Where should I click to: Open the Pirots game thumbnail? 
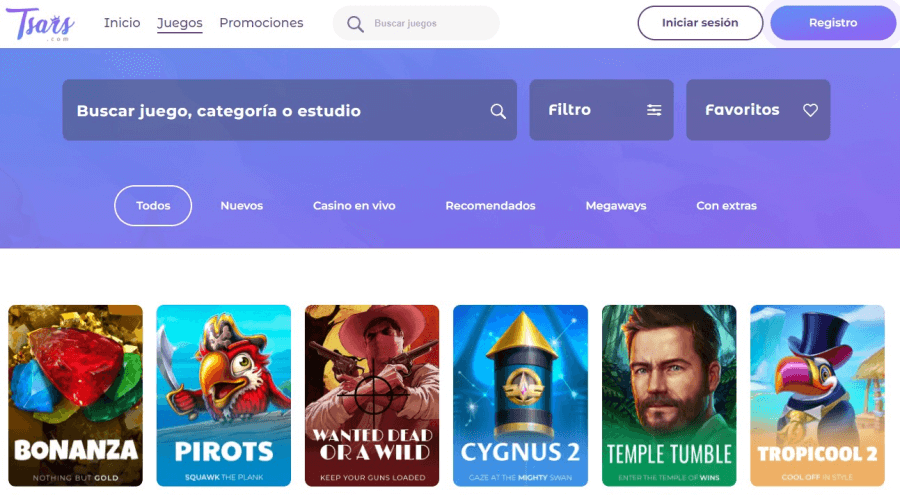pos(224,396)
